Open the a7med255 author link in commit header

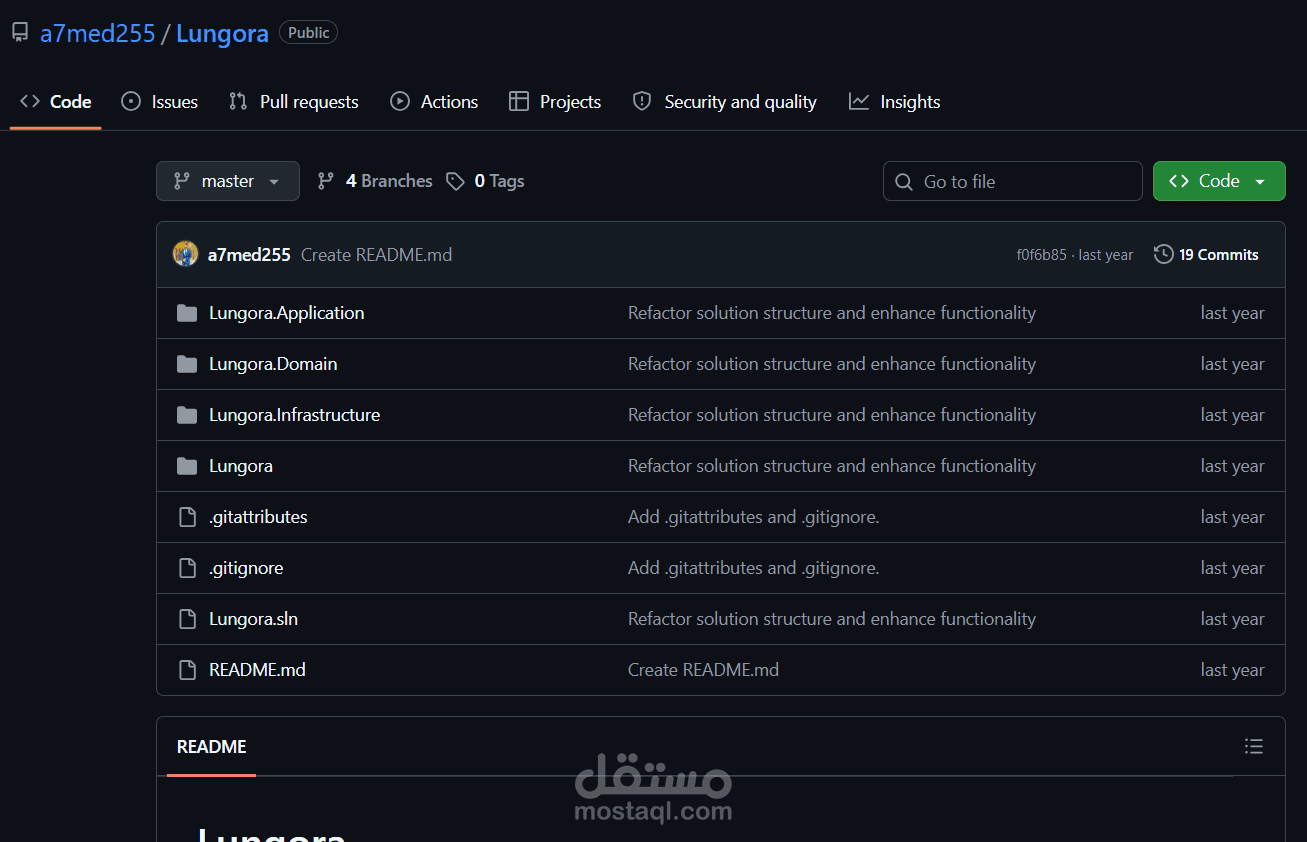coord(249,255)
